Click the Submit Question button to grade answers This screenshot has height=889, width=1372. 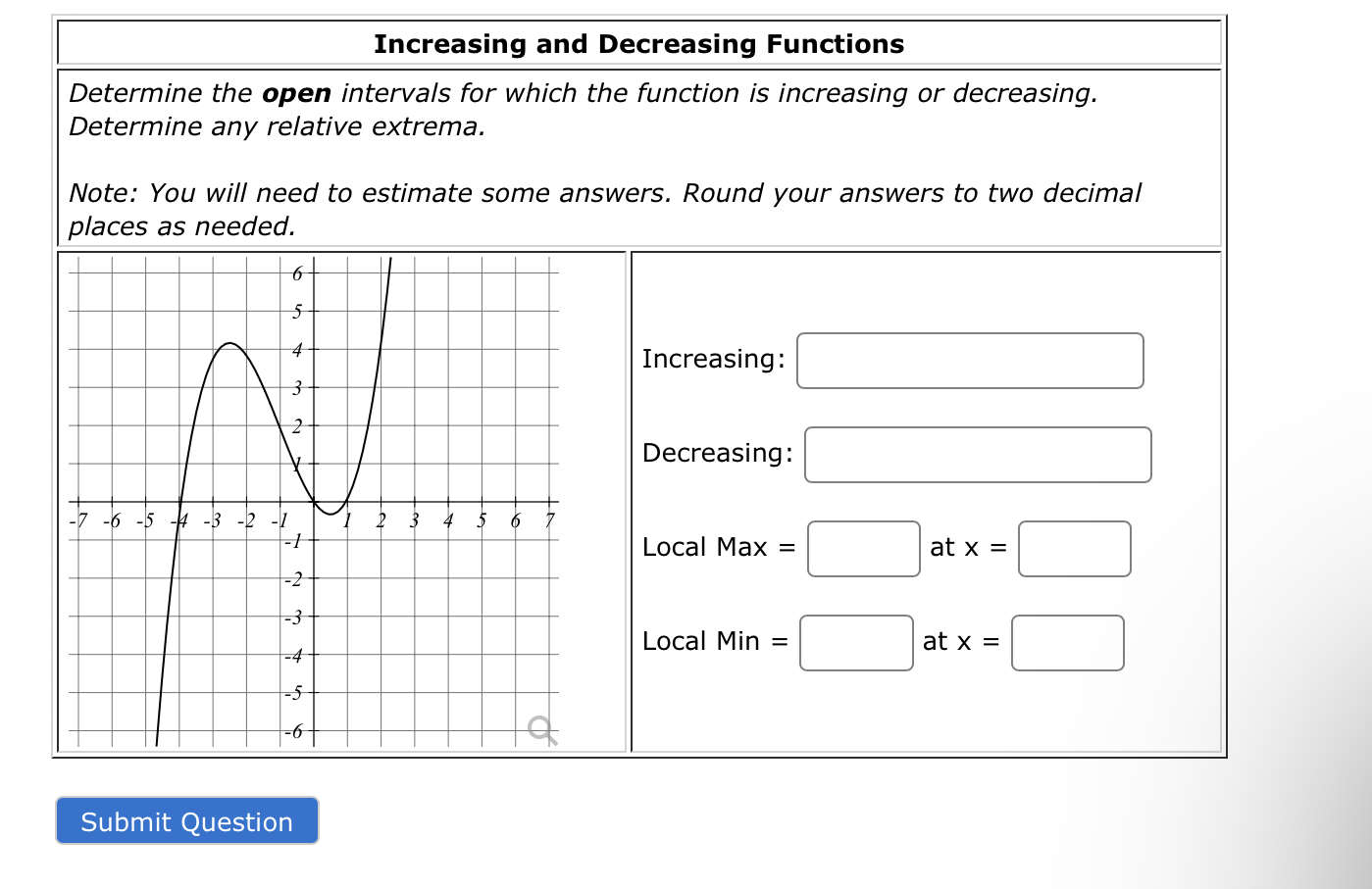186,821
